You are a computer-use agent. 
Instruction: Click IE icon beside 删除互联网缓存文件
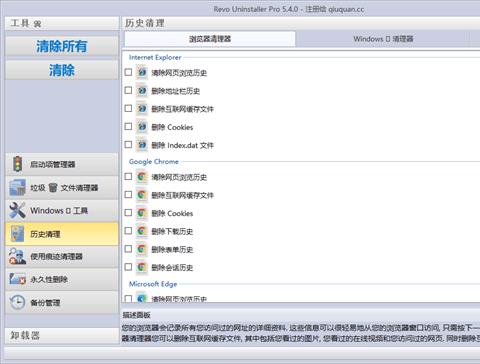142,109
